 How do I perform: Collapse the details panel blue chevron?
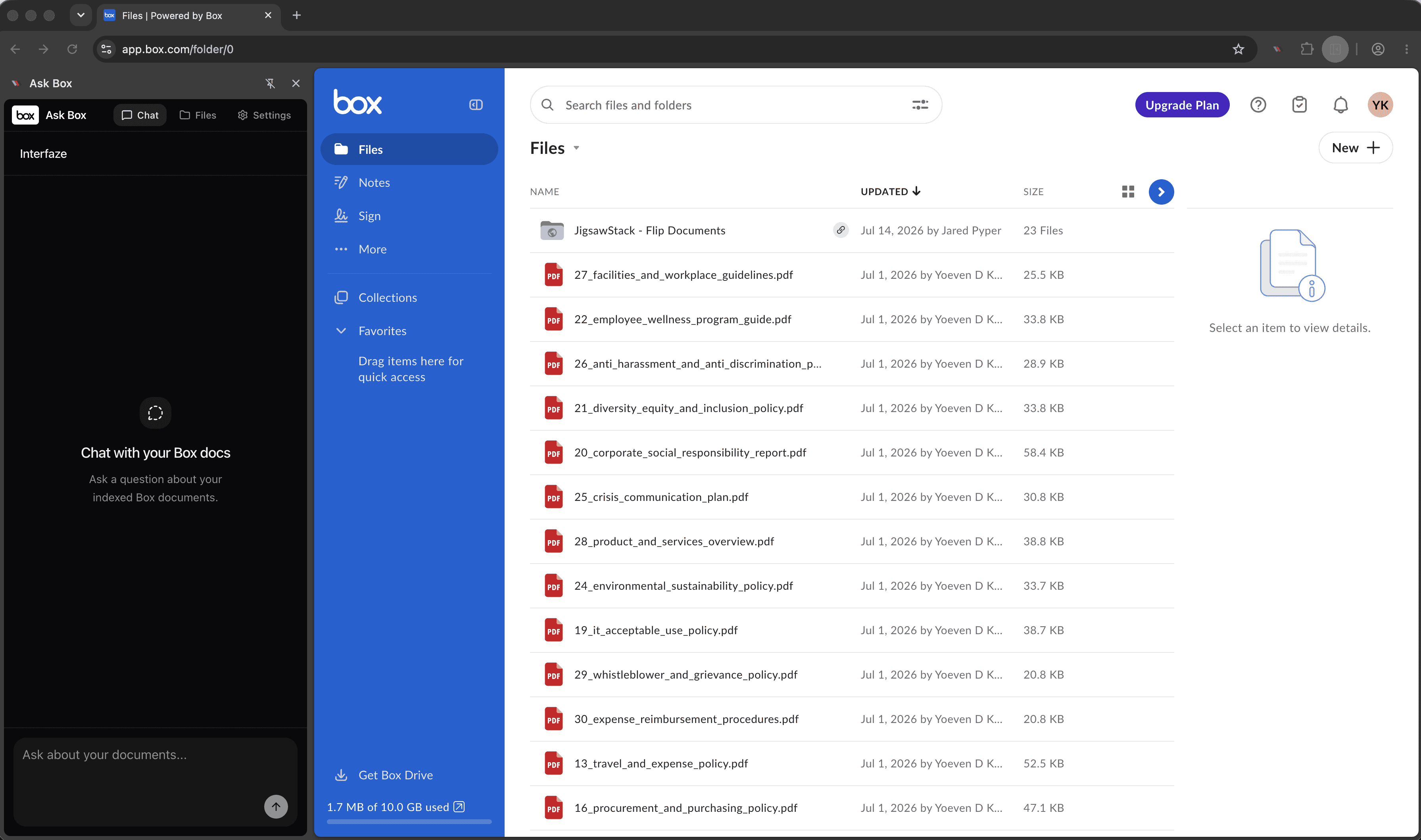click(1161, 191)
